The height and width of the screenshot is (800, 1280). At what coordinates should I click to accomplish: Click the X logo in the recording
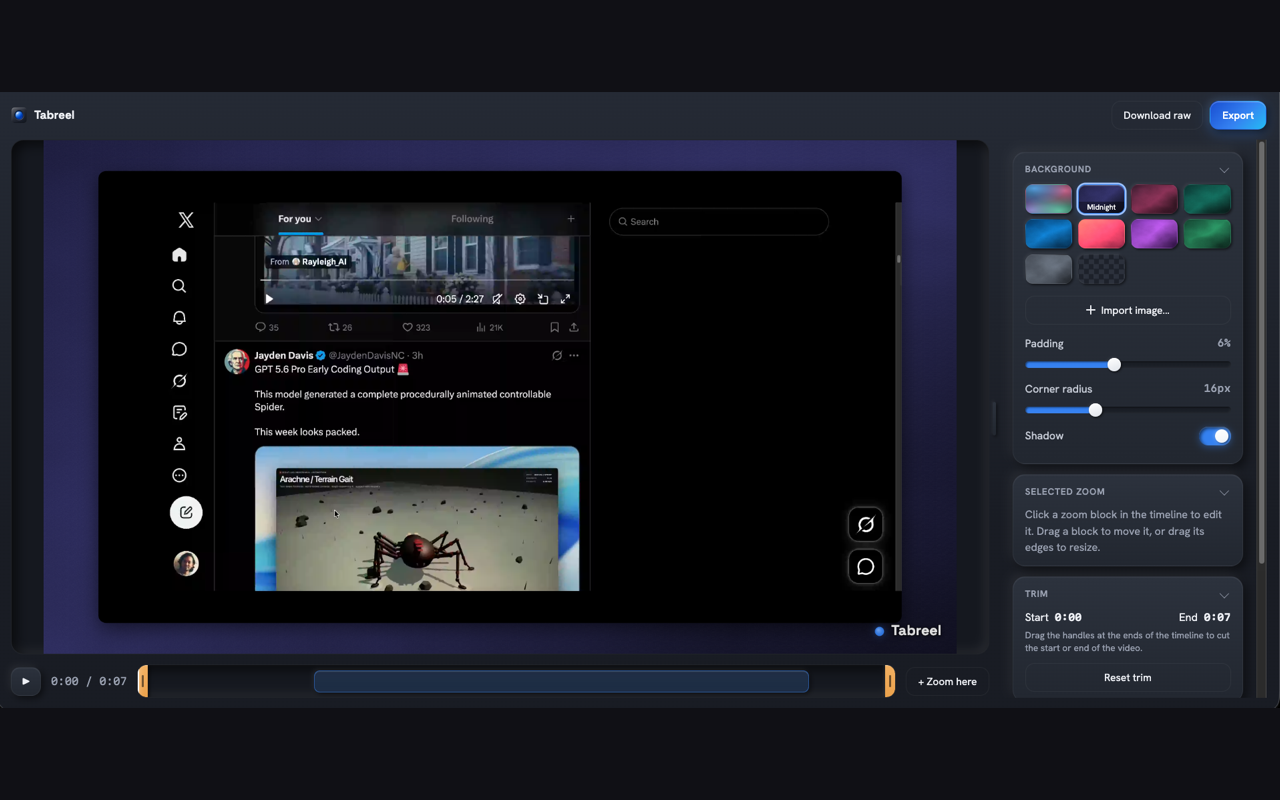[x=186, y=220]
